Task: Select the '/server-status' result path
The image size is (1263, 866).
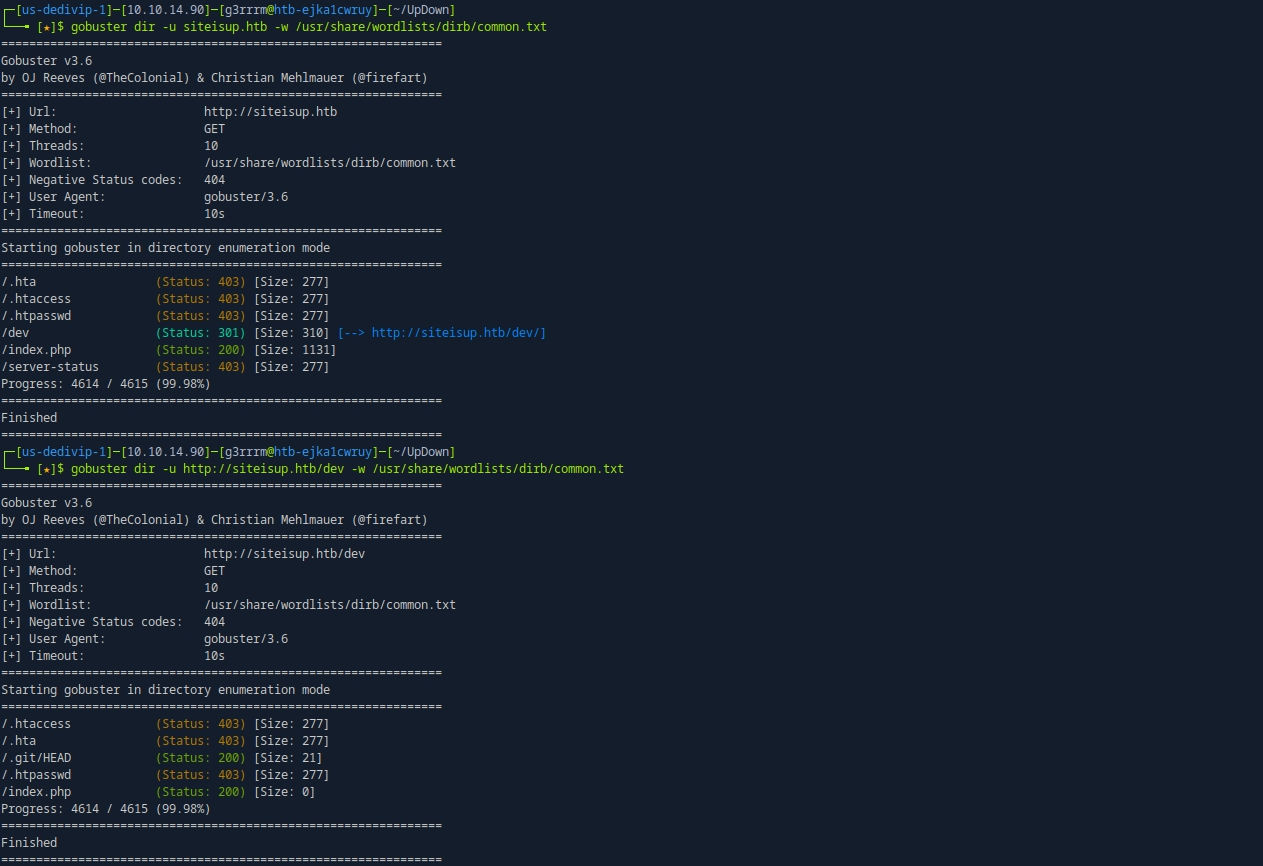Action: coord(50,367)
